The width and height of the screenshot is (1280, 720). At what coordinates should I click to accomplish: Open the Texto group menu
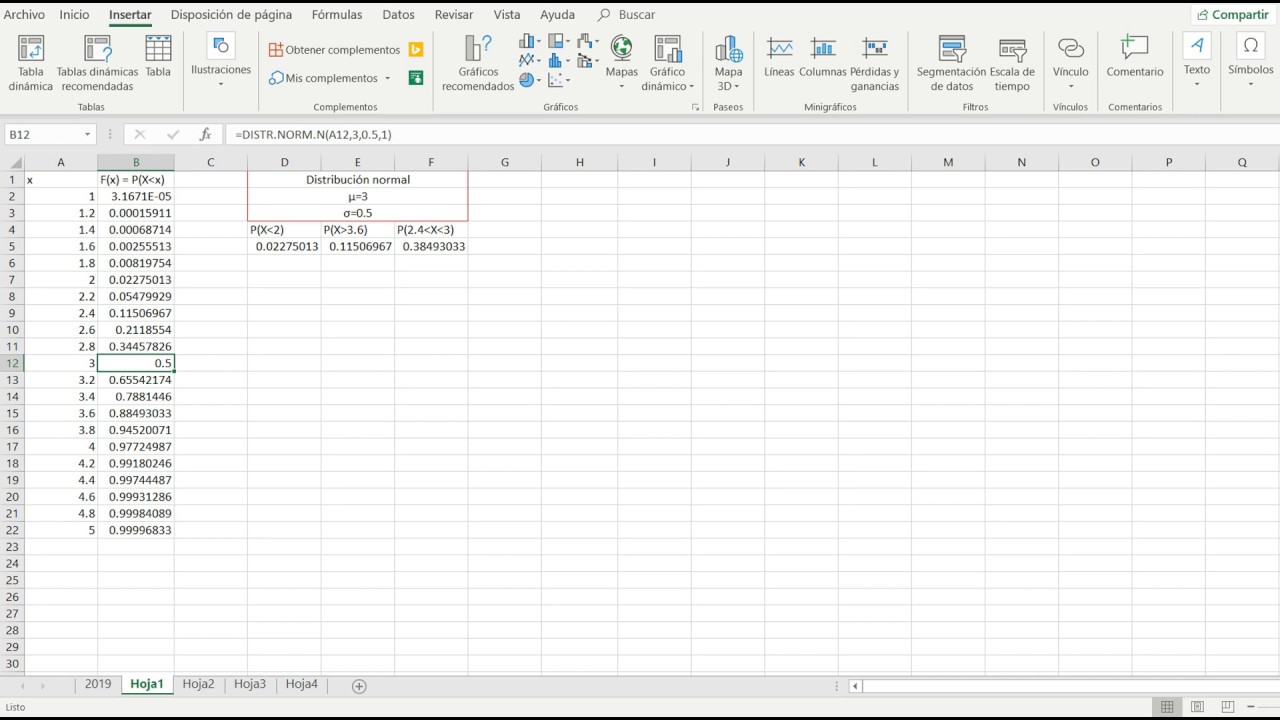click(x=1196, y=61)
